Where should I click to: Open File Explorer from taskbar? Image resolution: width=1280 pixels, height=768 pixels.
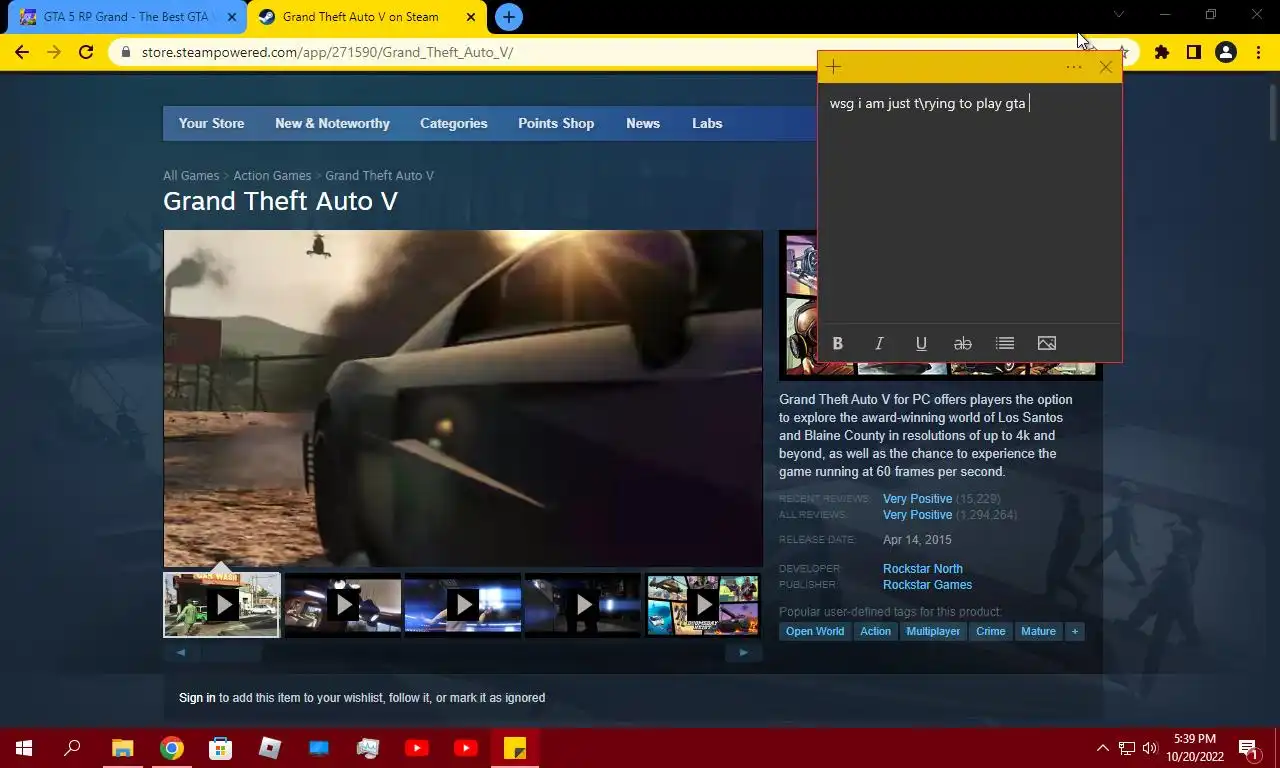[122, 748]
